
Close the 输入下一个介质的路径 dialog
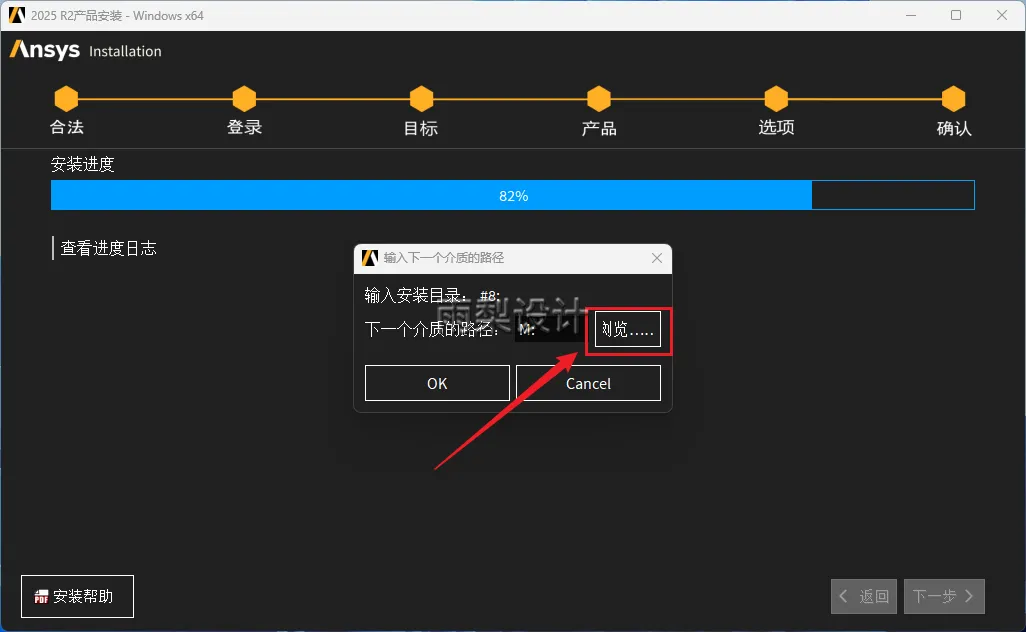pos(657,258)
